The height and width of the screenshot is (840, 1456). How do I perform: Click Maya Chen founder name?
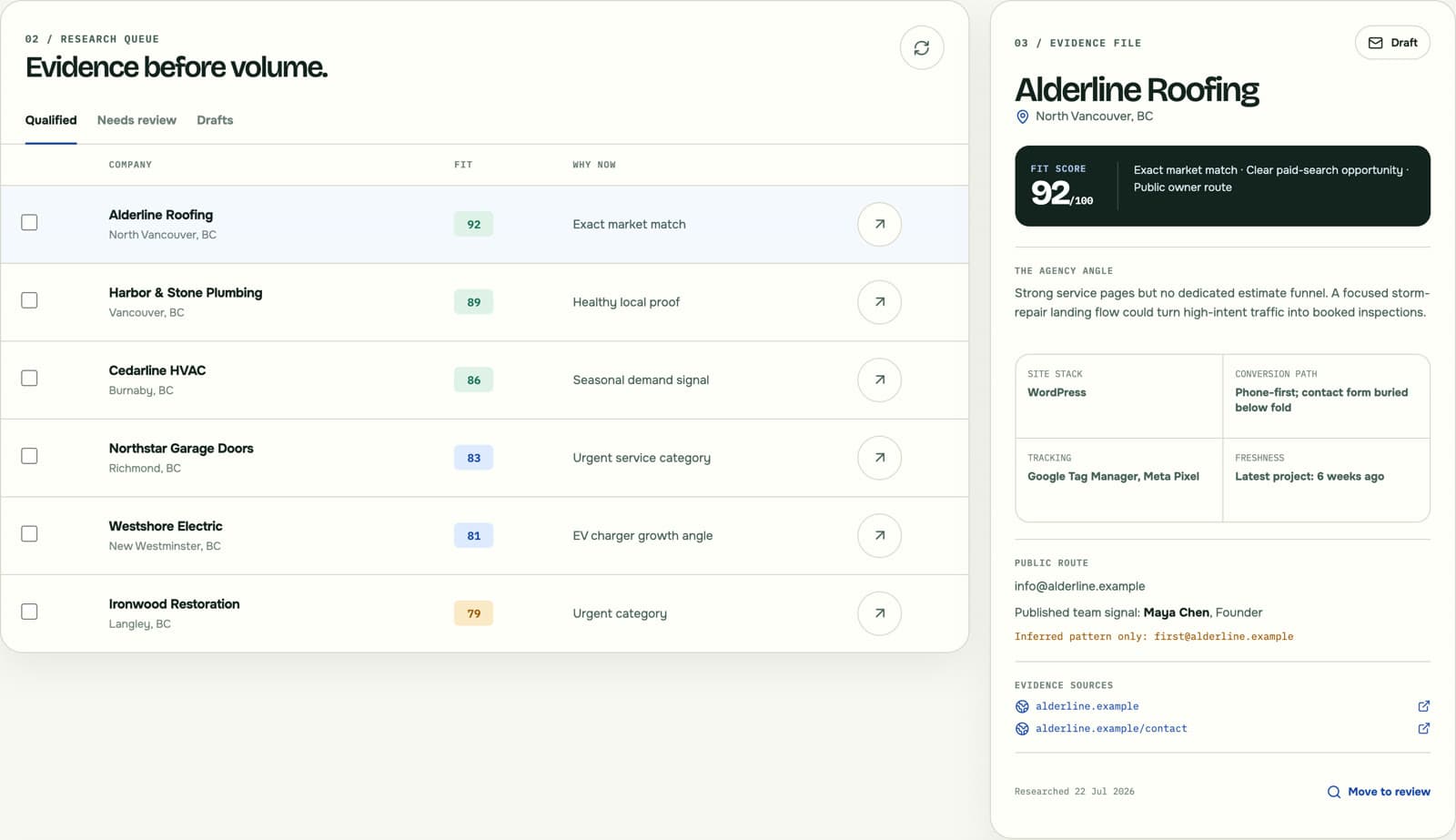click(1176, 612)
